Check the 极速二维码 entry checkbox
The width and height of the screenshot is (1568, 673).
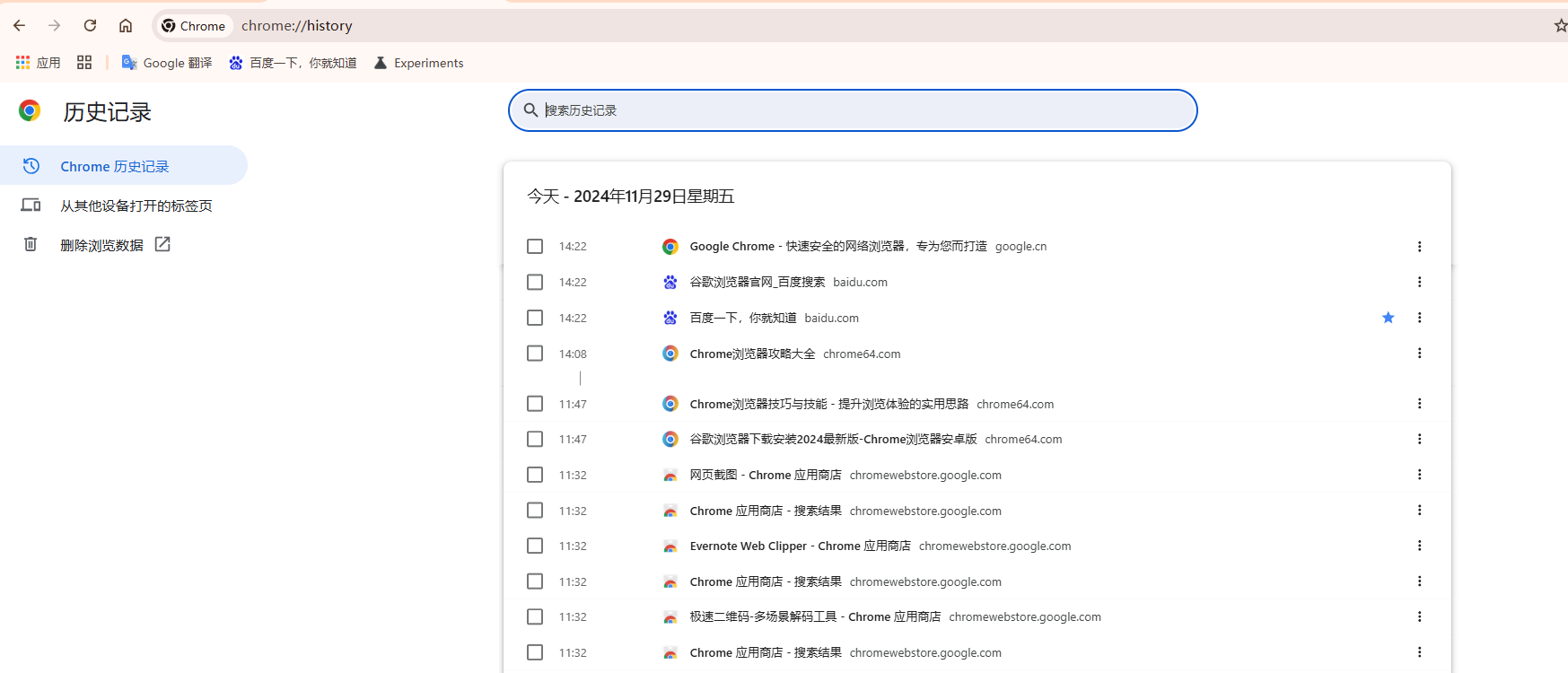point(535,616)
